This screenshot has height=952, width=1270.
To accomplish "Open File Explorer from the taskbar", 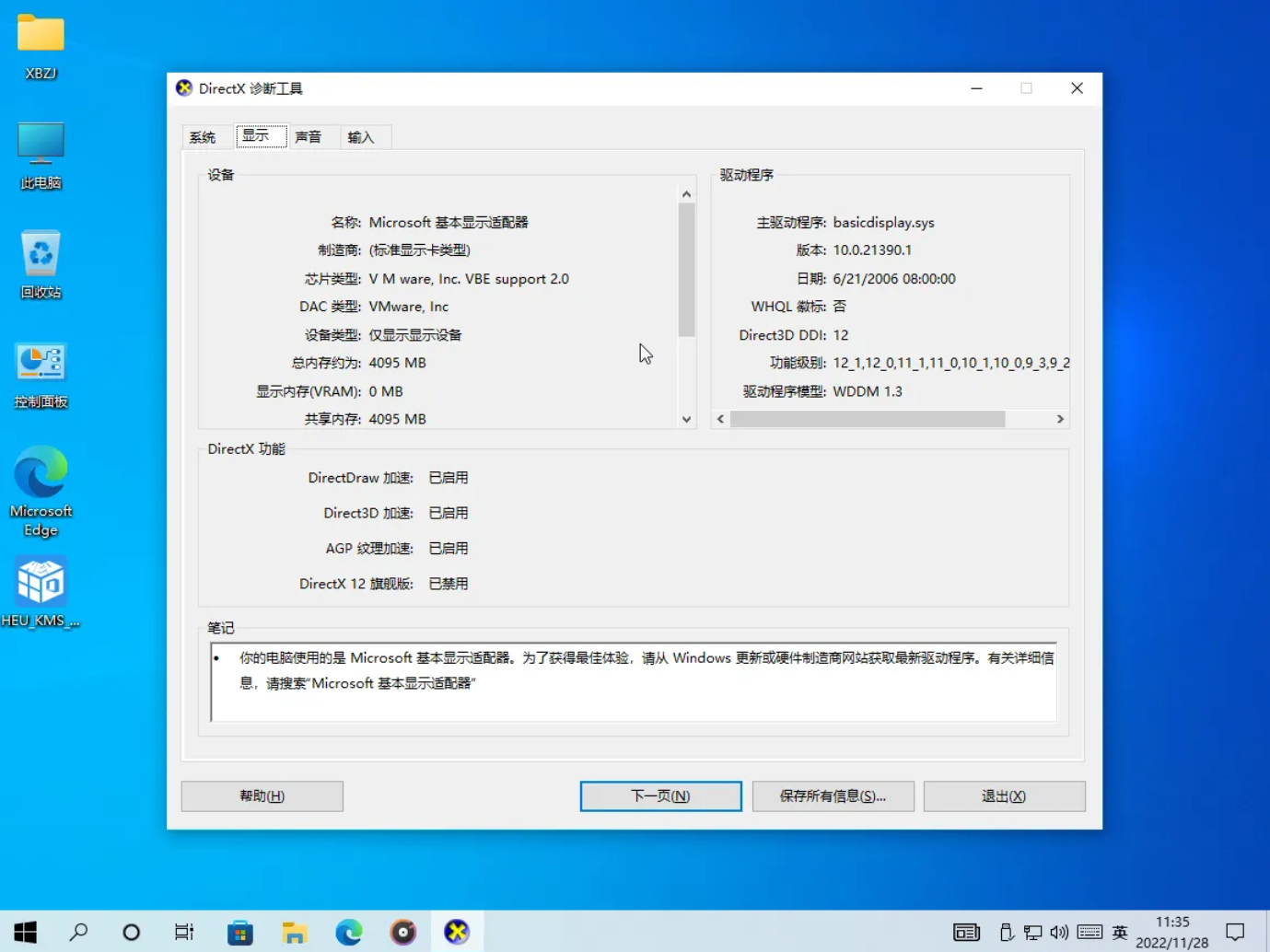I will click(x=294, y=931).
